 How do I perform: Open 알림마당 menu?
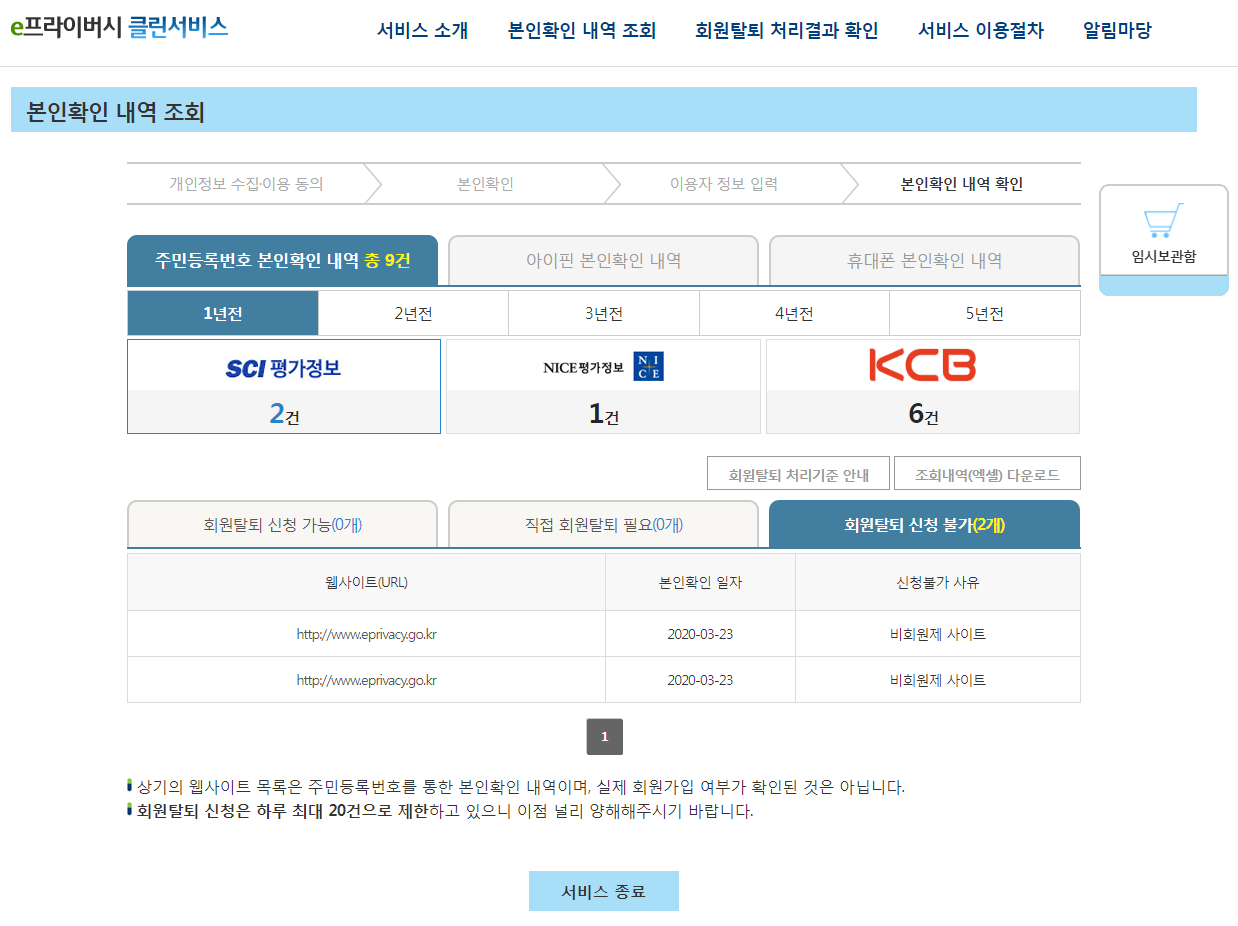(x=1117, y=31)
